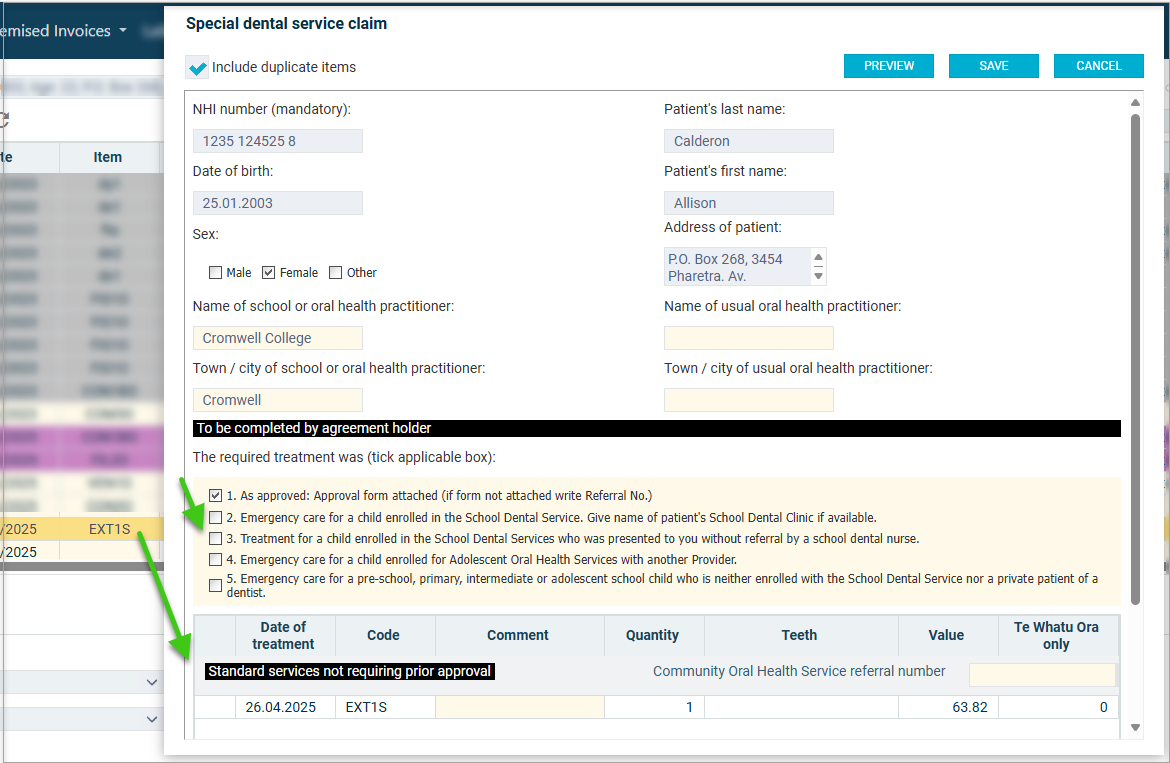This screenshot has height=763, width=1170.
Task: Cancel the dental service claim dialog
Action: point(1098,66)
